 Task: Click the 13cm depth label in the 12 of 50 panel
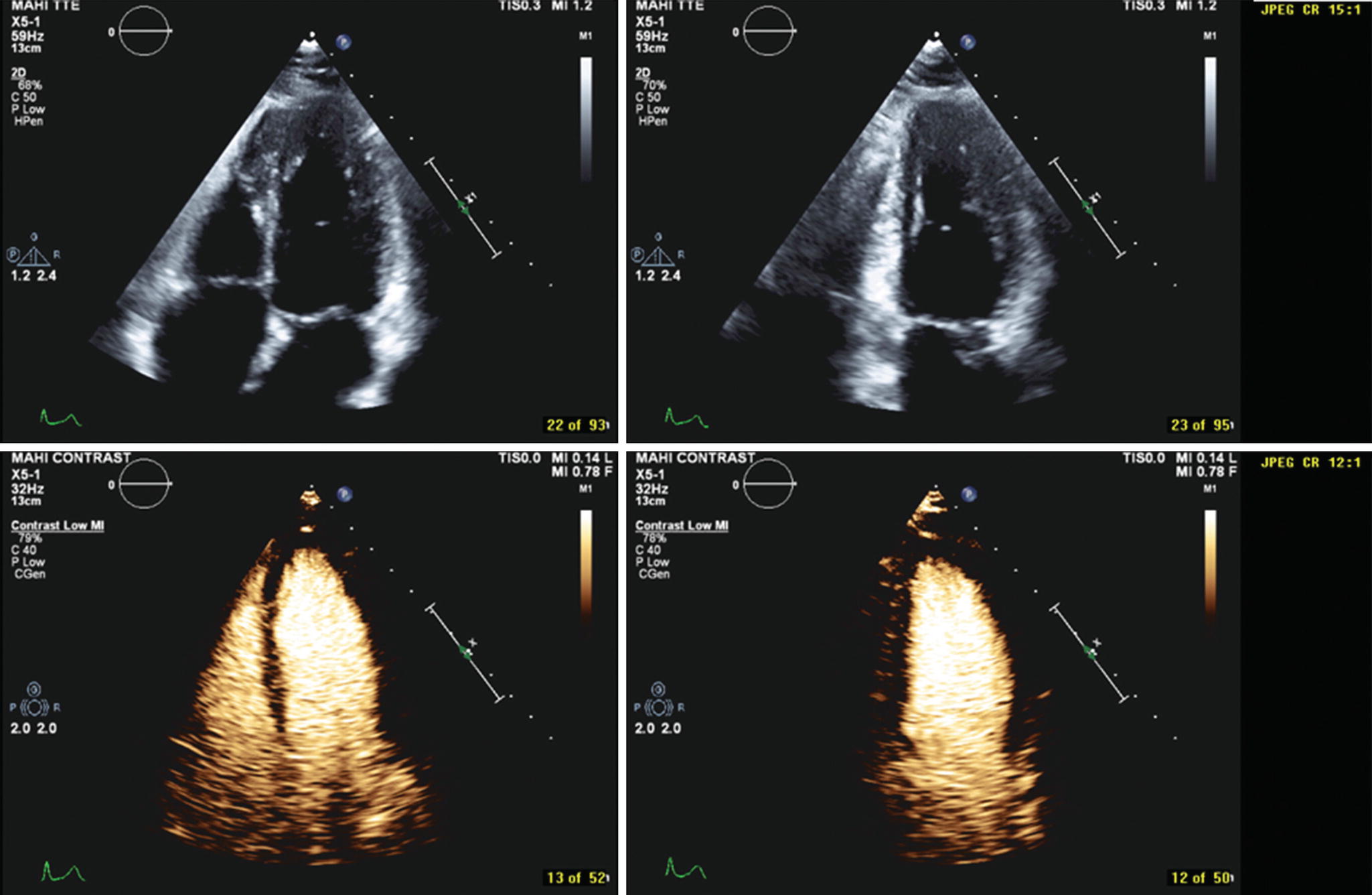(650, 501)
